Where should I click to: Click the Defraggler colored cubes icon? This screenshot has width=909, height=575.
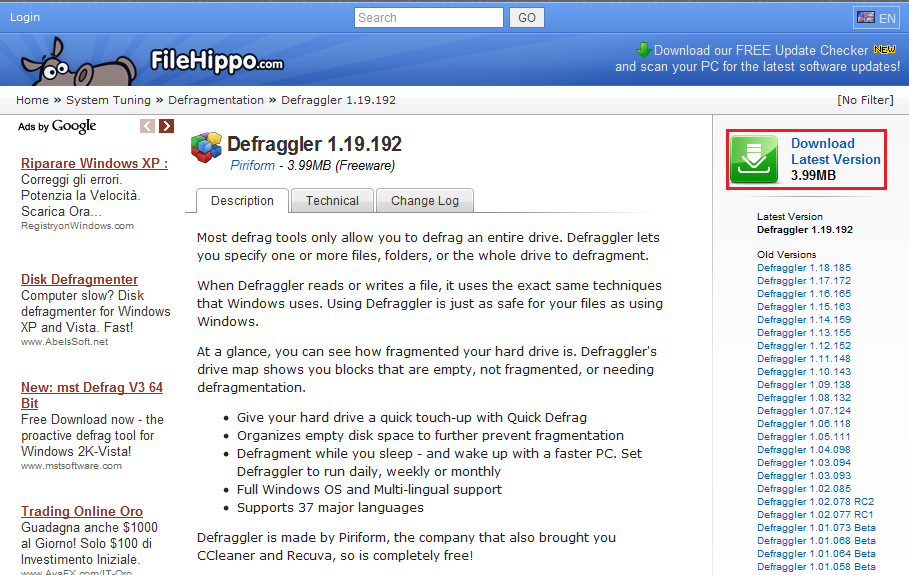[x=206, y=147]
